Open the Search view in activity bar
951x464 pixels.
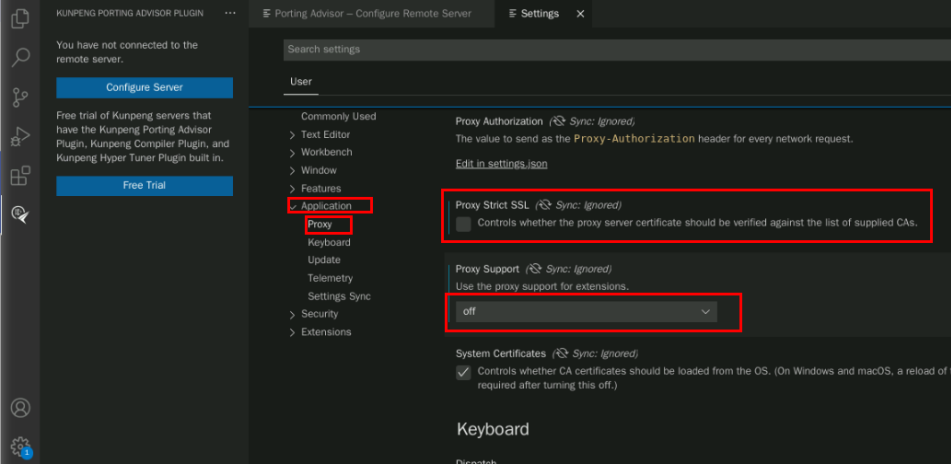click(20, 57)
